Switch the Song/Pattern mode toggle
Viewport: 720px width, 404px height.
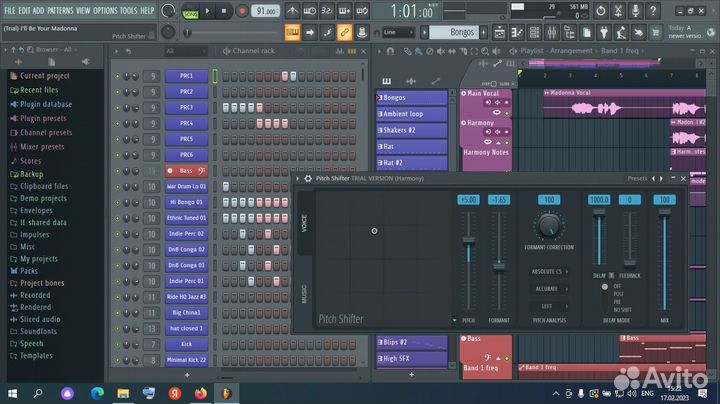pos(190,11)
